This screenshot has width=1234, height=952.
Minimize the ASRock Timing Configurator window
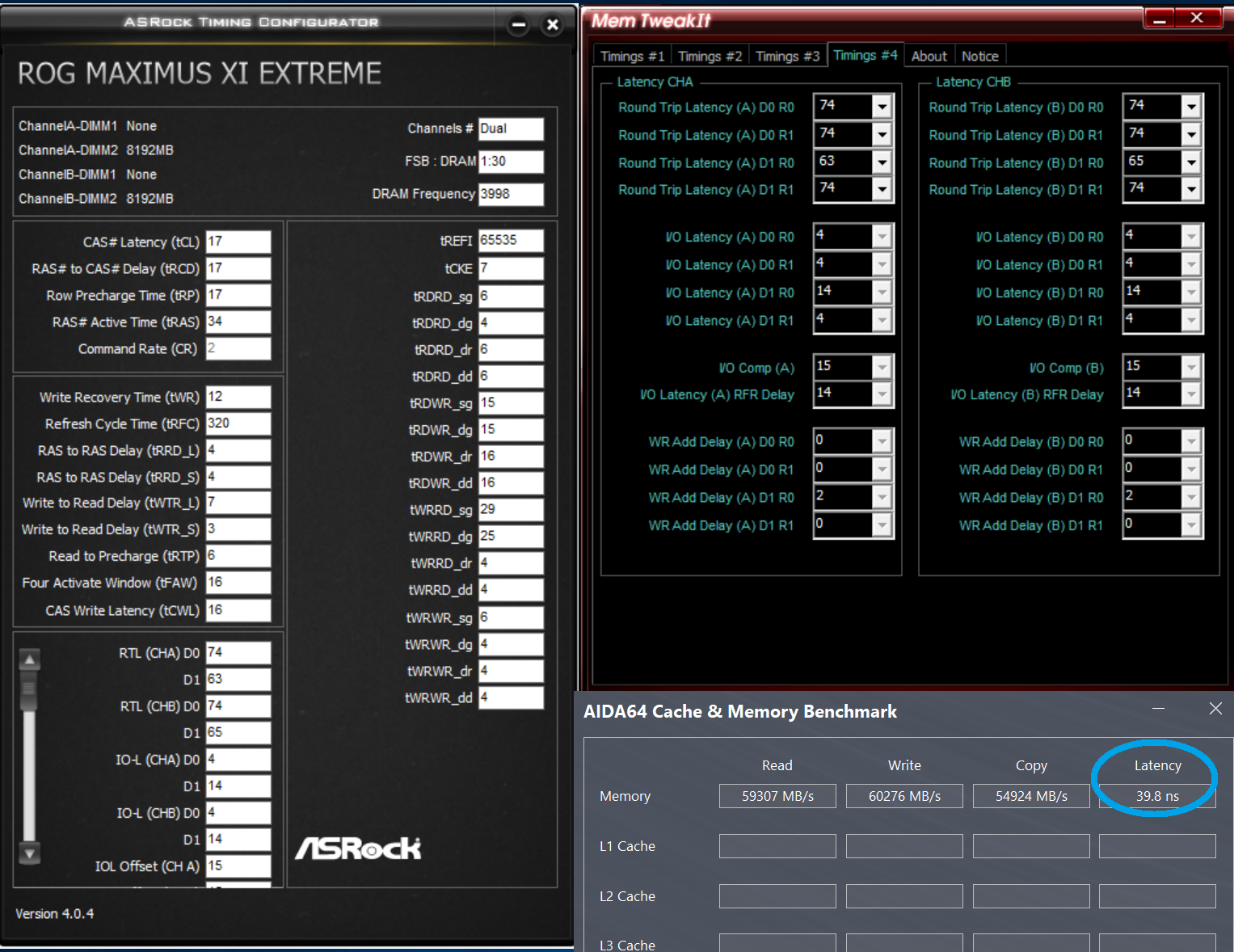click(519, 25)
